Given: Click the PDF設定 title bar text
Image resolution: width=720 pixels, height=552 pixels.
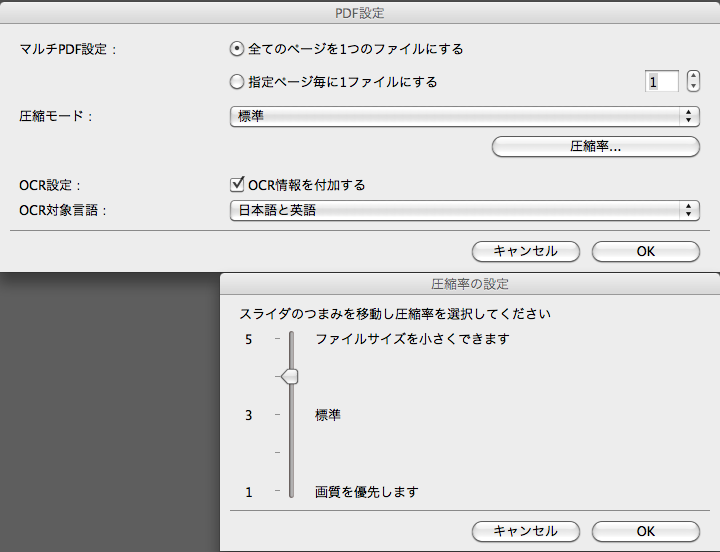Looking at the screenshot, I should point(360,13).
